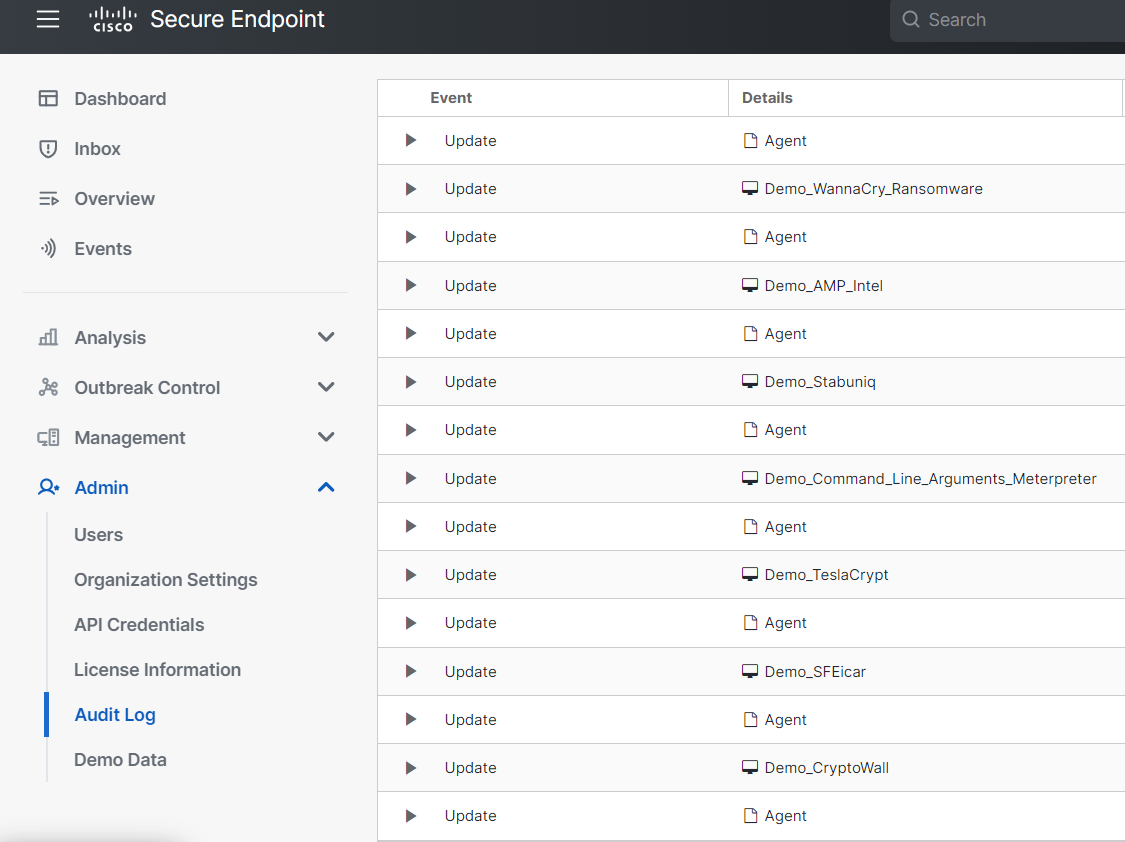Expand the Management section chevron

pos(326,438)
